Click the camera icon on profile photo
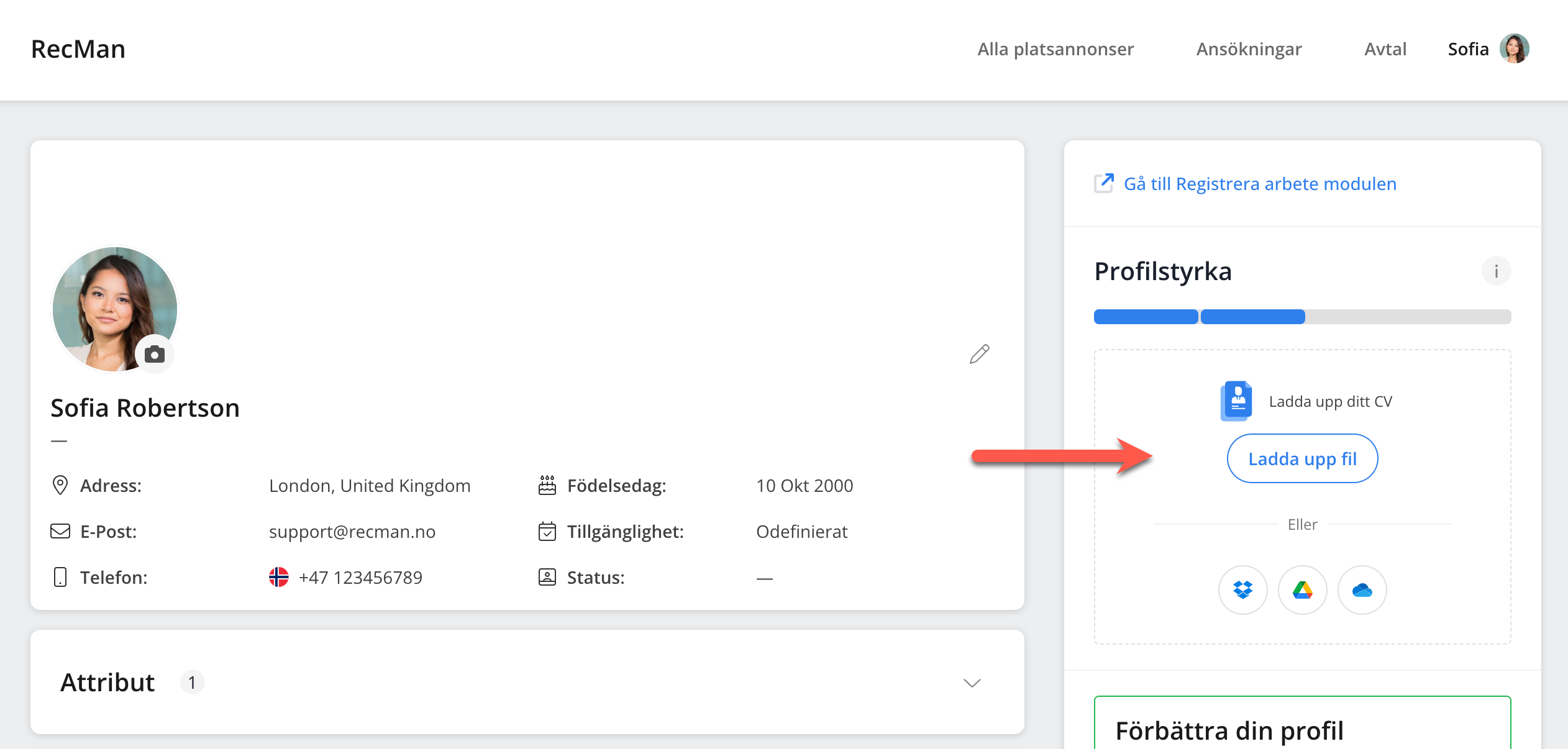 tap(155, 354)
